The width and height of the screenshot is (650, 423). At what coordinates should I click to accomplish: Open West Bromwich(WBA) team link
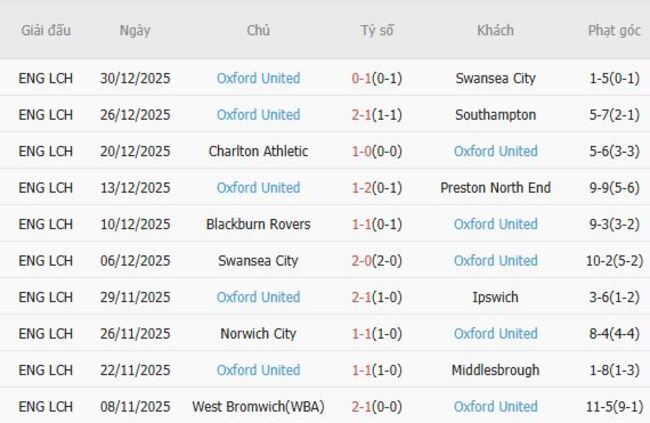[x=258, y=407]
